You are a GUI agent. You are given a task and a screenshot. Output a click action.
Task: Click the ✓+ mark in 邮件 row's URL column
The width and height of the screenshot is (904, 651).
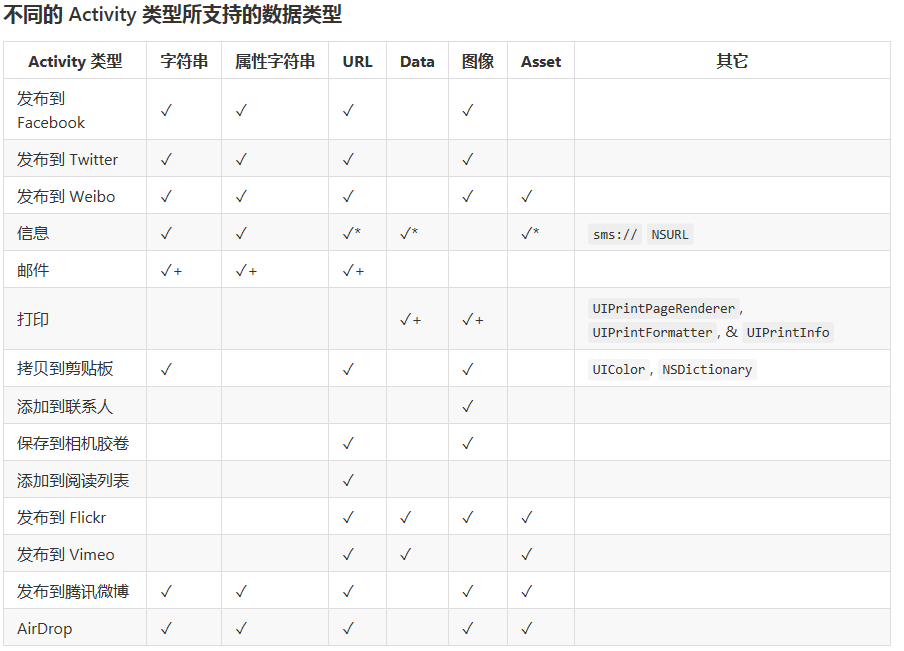[x=353, y=270]
